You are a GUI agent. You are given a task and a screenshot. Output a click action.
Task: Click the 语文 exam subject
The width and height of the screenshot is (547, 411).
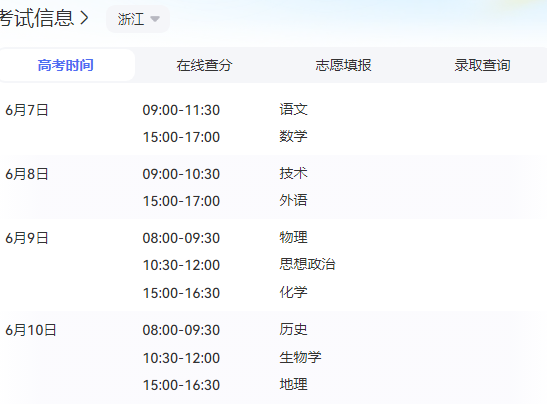(293, 110)
